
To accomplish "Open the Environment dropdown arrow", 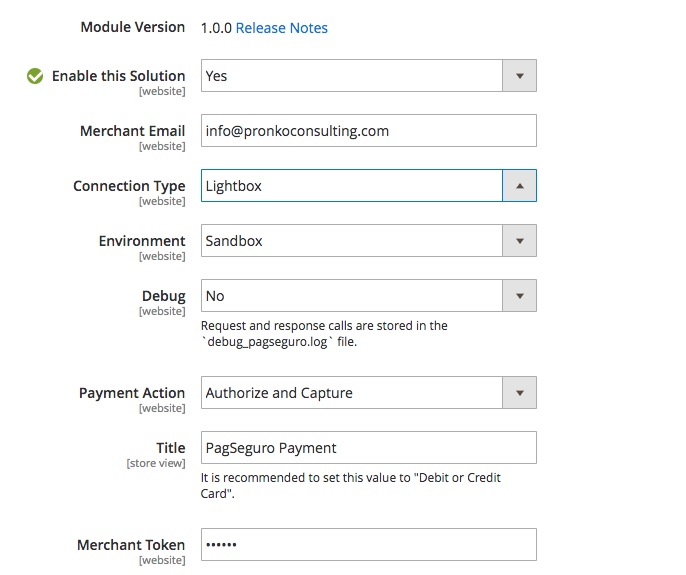I will [x=519, y=241].
